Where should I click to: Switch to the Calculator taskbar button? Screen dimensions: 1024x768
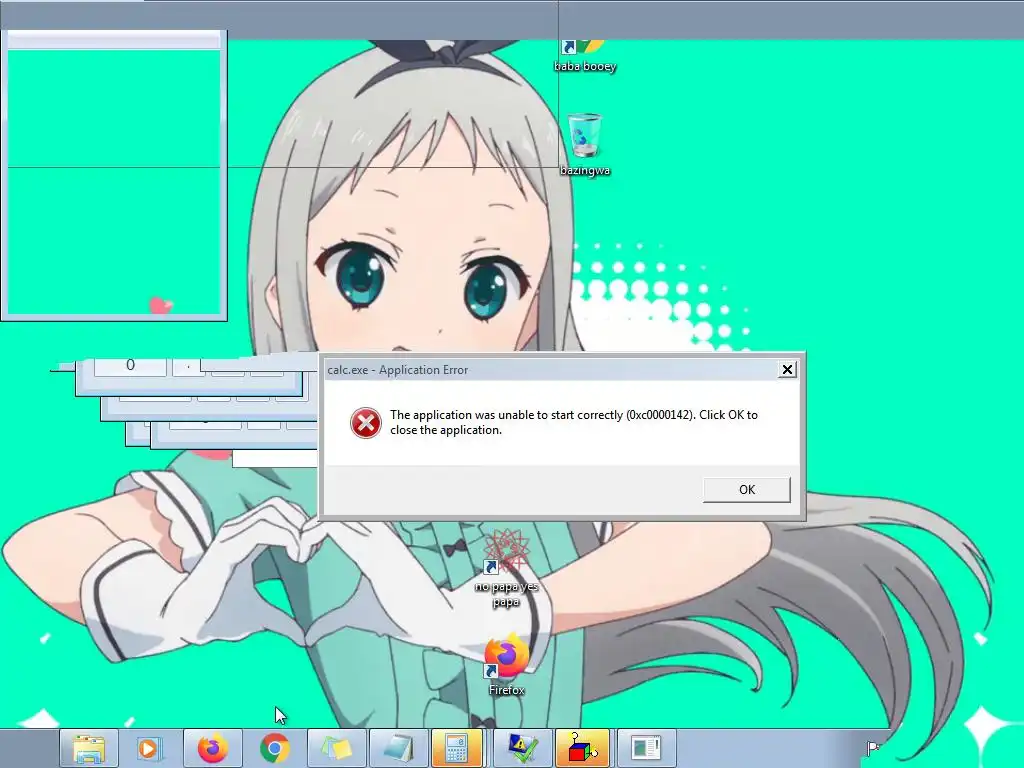[x=456, y=748]
